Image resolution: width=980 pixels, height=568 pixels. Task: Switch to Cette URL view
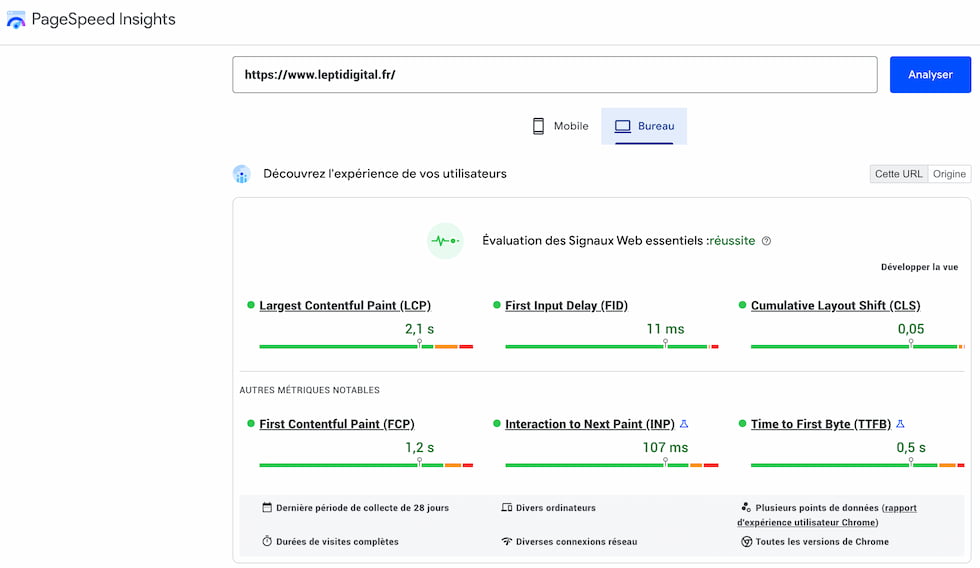click(x=898, y=174)
